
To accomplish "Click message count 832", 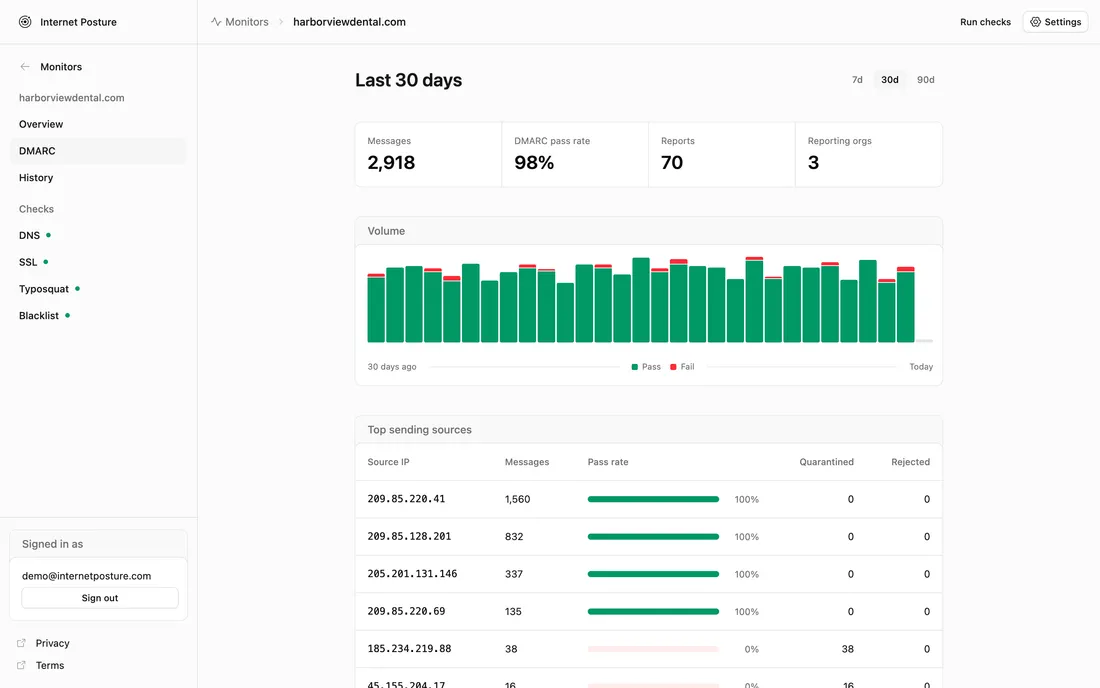I will tap(514, 537).
